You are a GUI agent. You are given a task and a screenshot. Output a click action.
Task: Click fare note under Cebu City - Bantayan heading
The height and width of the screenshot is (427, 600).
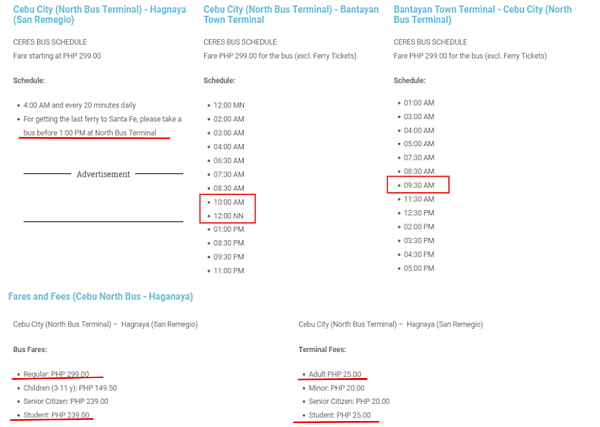coord(280,56)
